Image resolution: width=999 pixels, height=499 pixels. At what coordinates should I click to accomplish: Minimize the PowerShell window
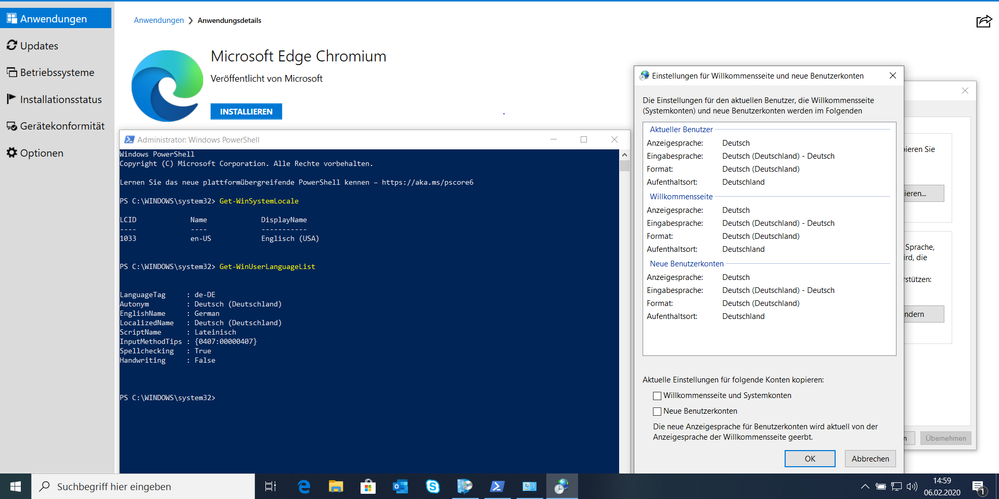coord(553,140)
